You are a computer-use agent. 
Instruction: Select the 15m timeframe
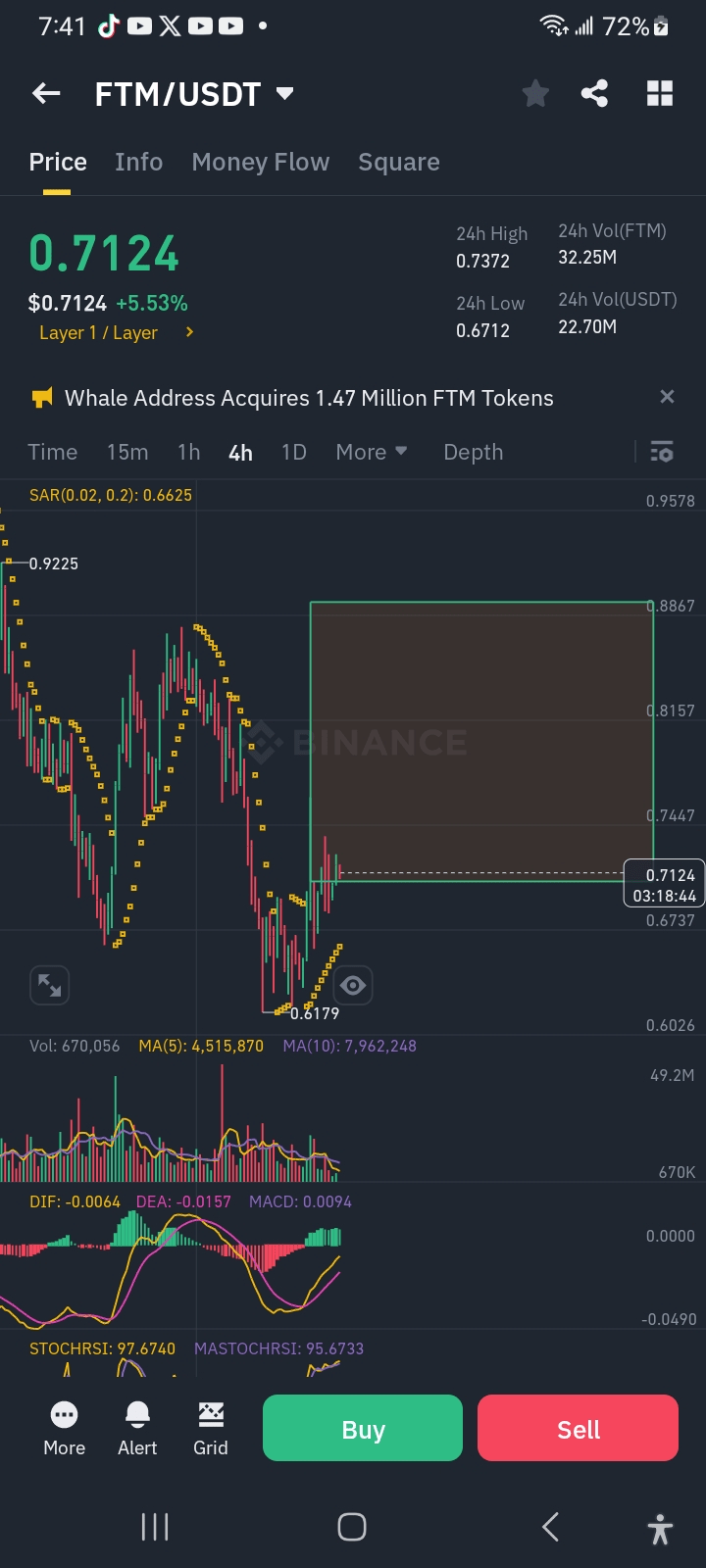coord(127,452)
